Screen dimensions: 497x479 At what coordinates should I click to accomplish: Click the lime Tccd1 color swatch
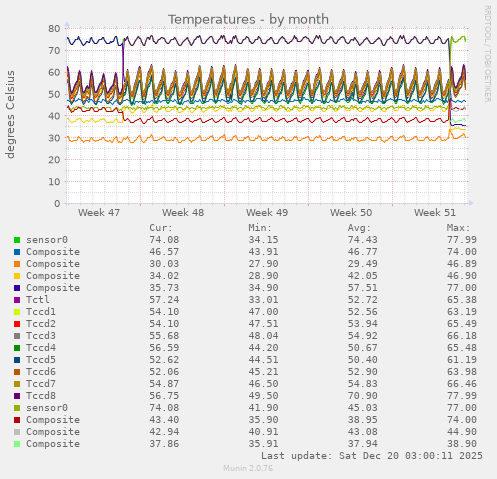[17, 312]
